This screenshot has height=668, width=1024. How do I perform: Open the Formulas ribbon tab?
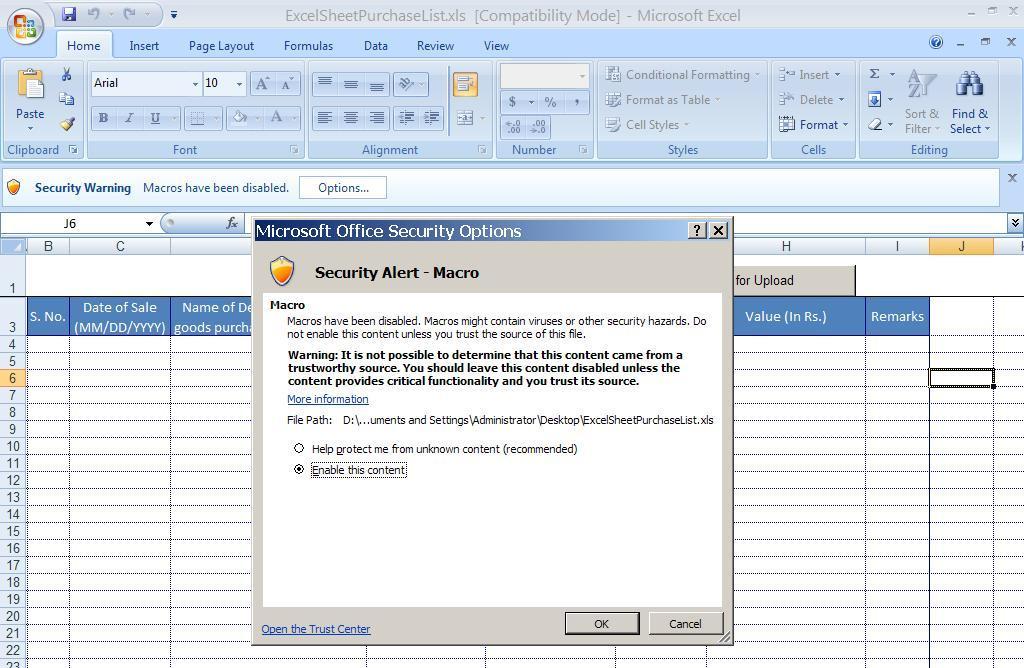pos(308,46)
